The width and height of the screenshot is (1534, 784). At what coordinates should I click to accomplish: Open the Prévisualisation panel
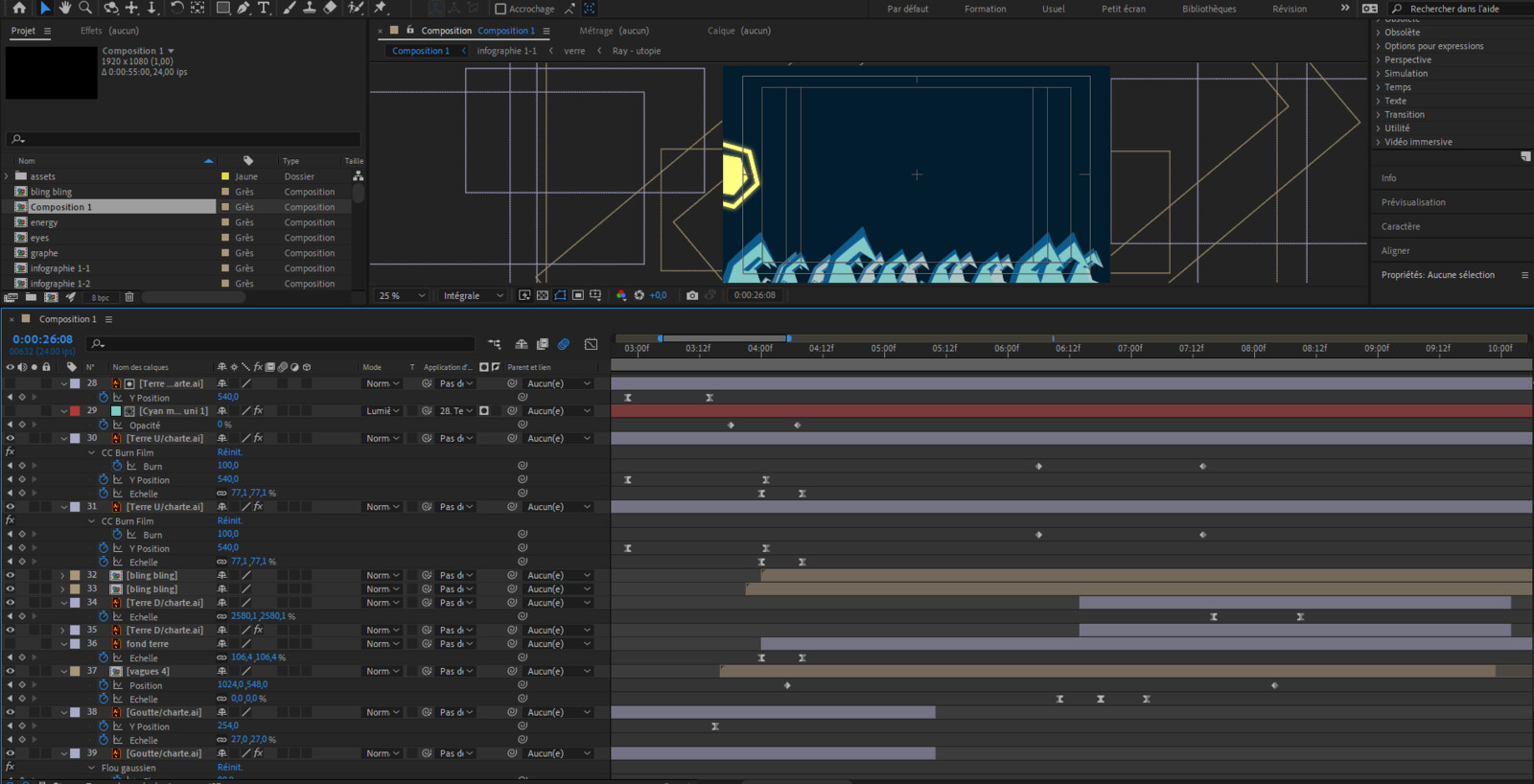1413,202
